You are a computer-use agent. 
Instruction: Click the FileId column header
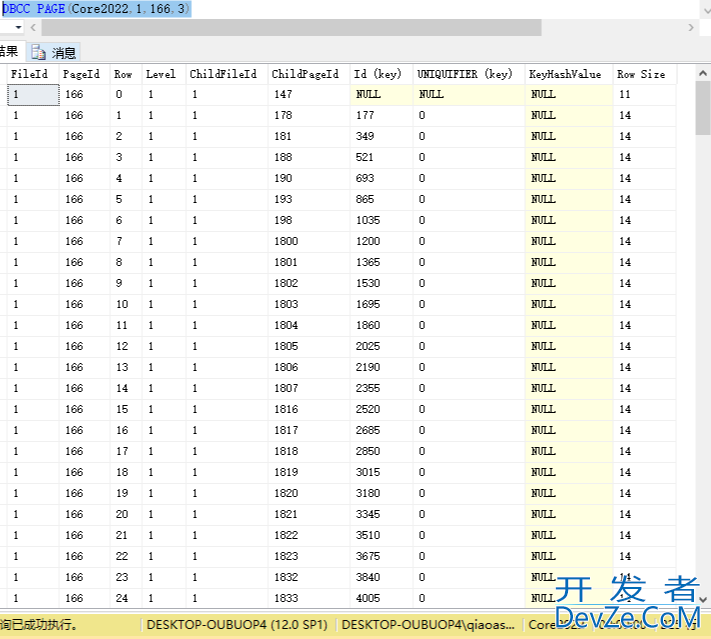click(33, 74)
